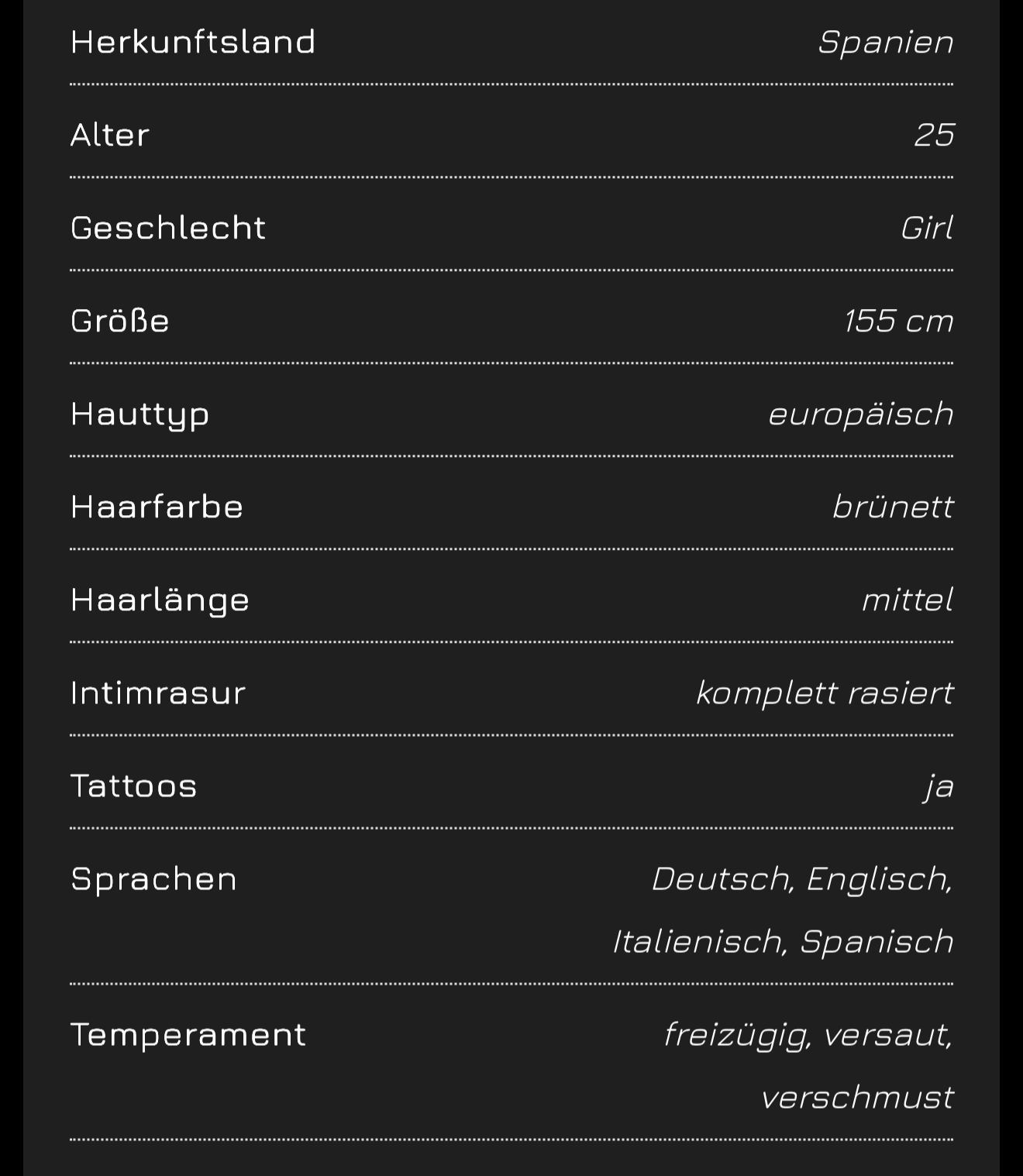
Task: Tap the Girl value text
Action: (x=926, y=228)
